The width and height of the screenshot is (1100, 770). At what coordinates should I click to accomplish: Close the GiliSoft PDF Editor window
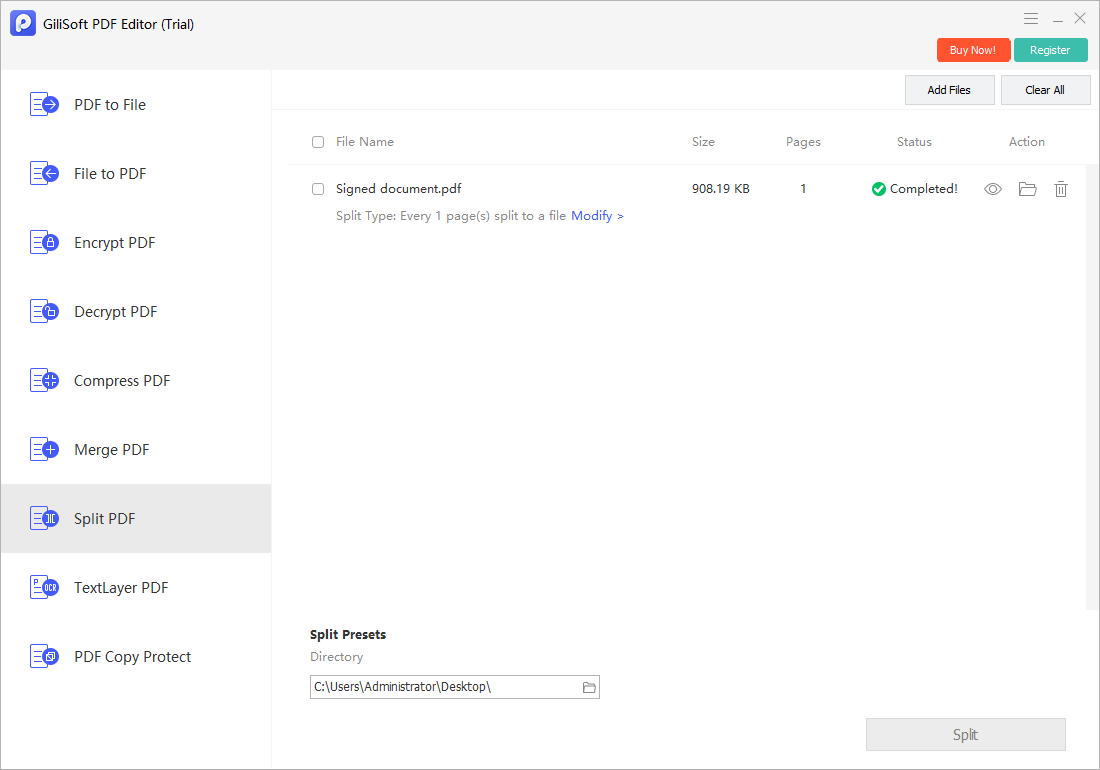(x=1080, y=19)
